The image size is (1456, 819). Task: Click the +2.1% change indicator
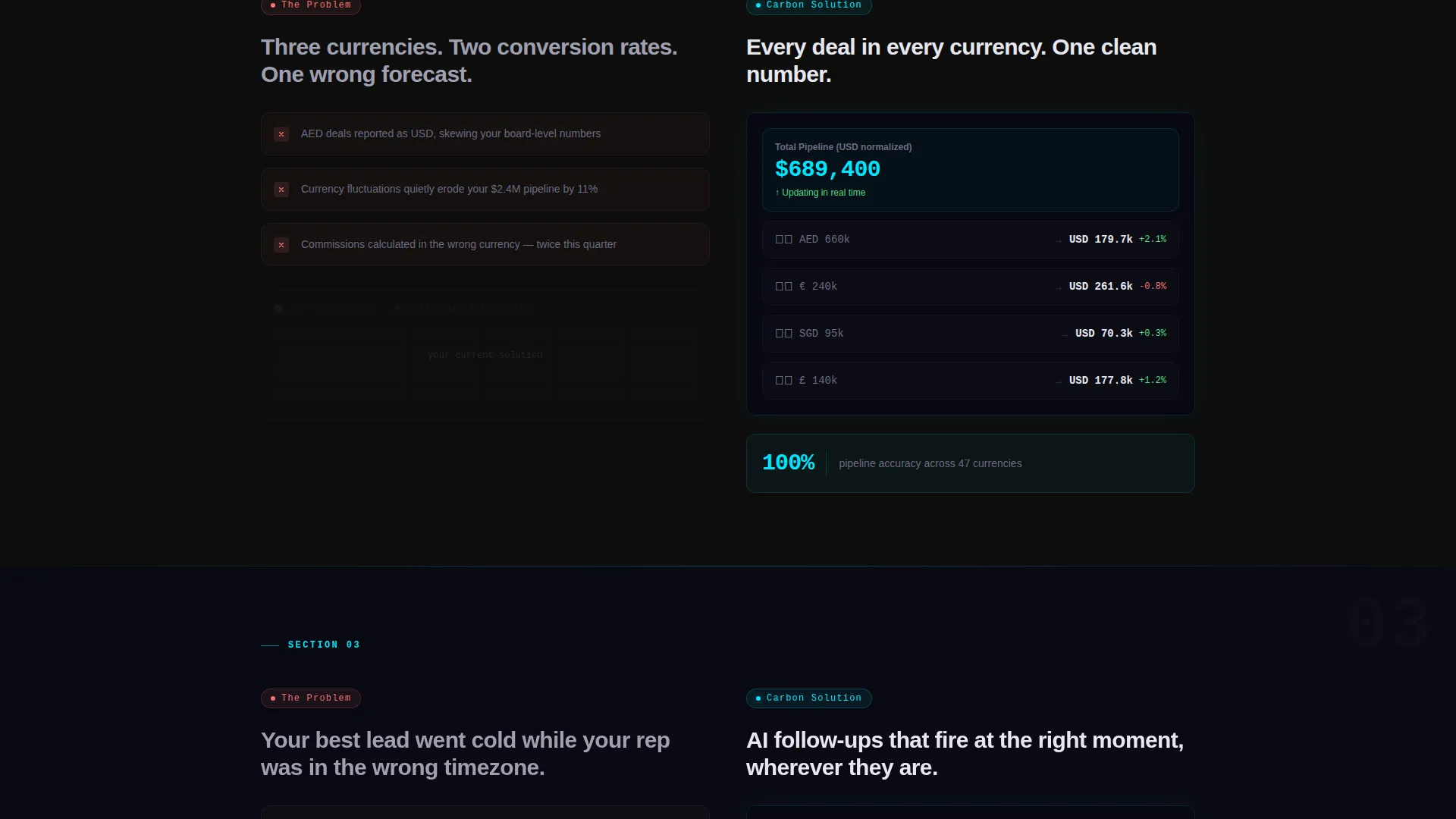point(1153,240)
